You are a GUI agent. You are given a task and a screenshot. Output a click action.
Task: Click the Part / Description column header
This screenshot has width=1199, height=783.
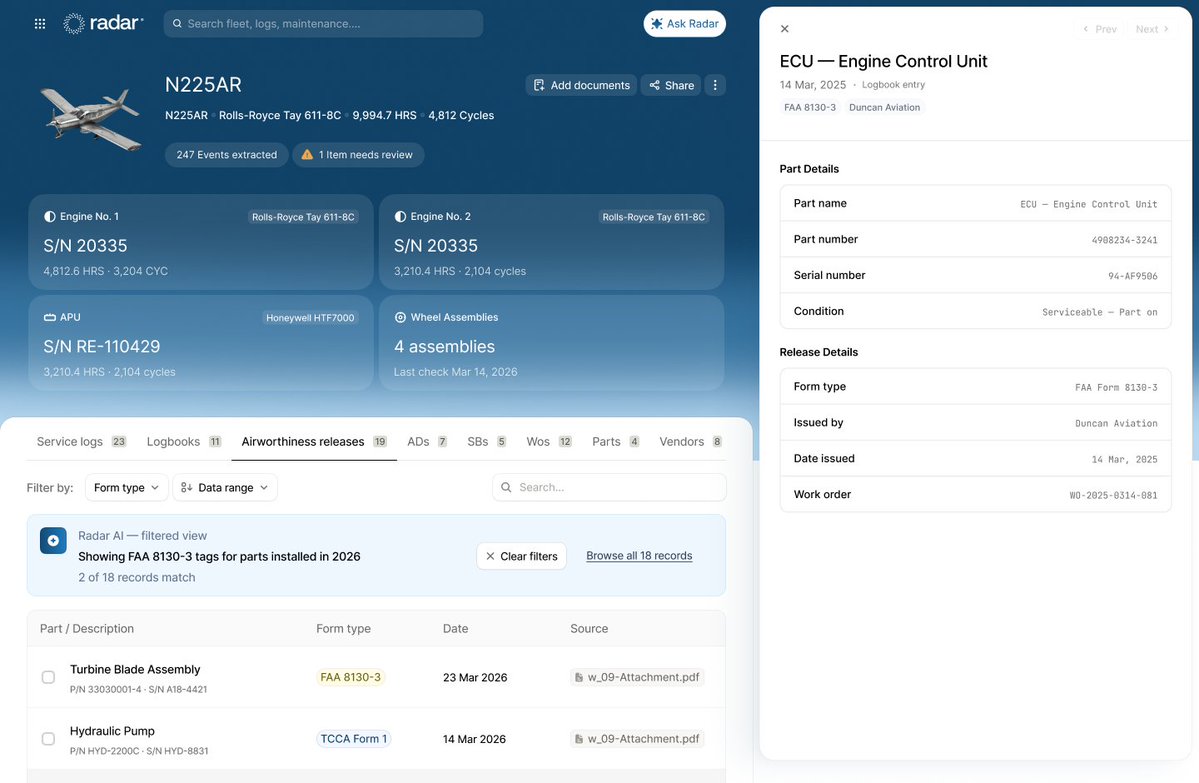(86, 629)
